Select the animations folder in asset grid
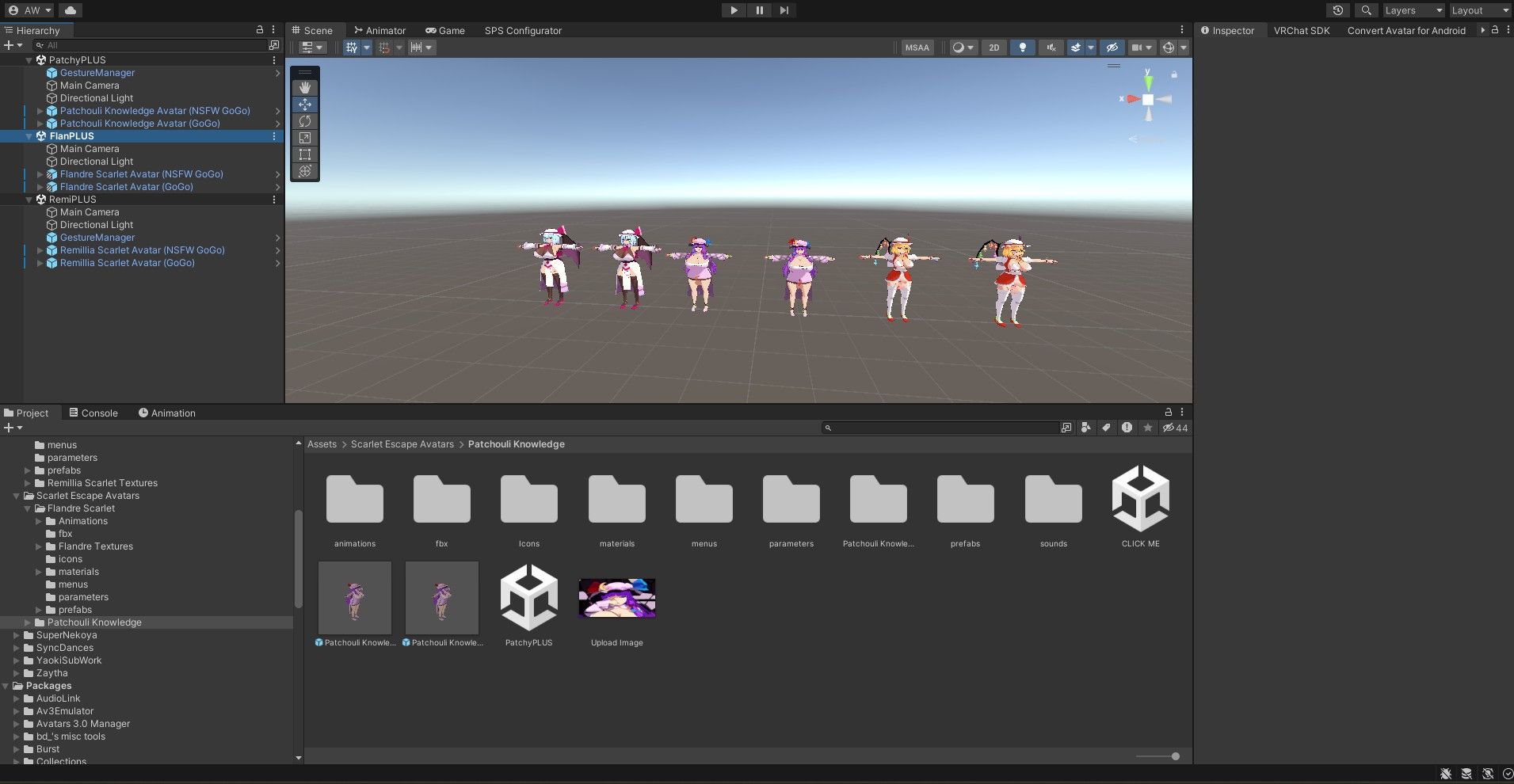The image size is (1514, 784). click(x=355, y=507)
